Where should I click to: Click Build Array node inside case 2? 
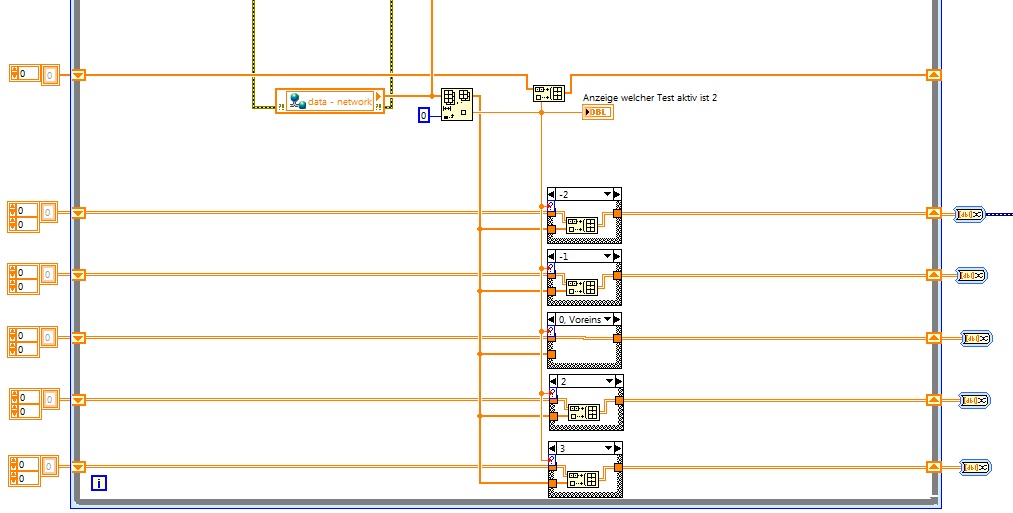(583, 412)
